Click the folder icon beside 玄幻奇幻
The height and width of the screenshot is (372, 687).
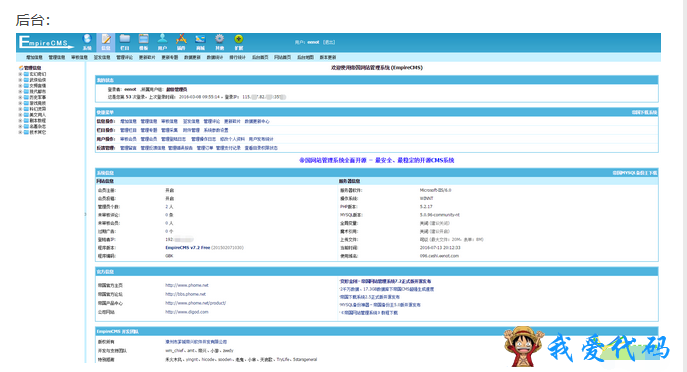[26, 74]
